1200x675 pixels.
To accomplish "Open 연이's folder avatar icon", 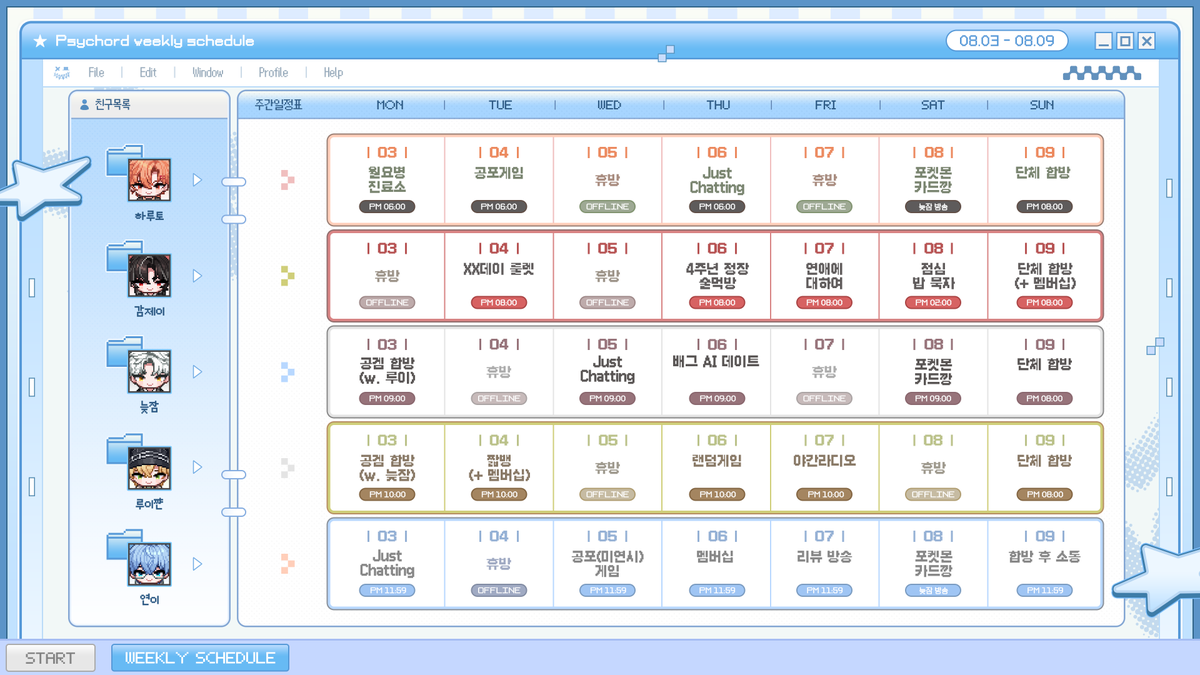I will (138, 558).
